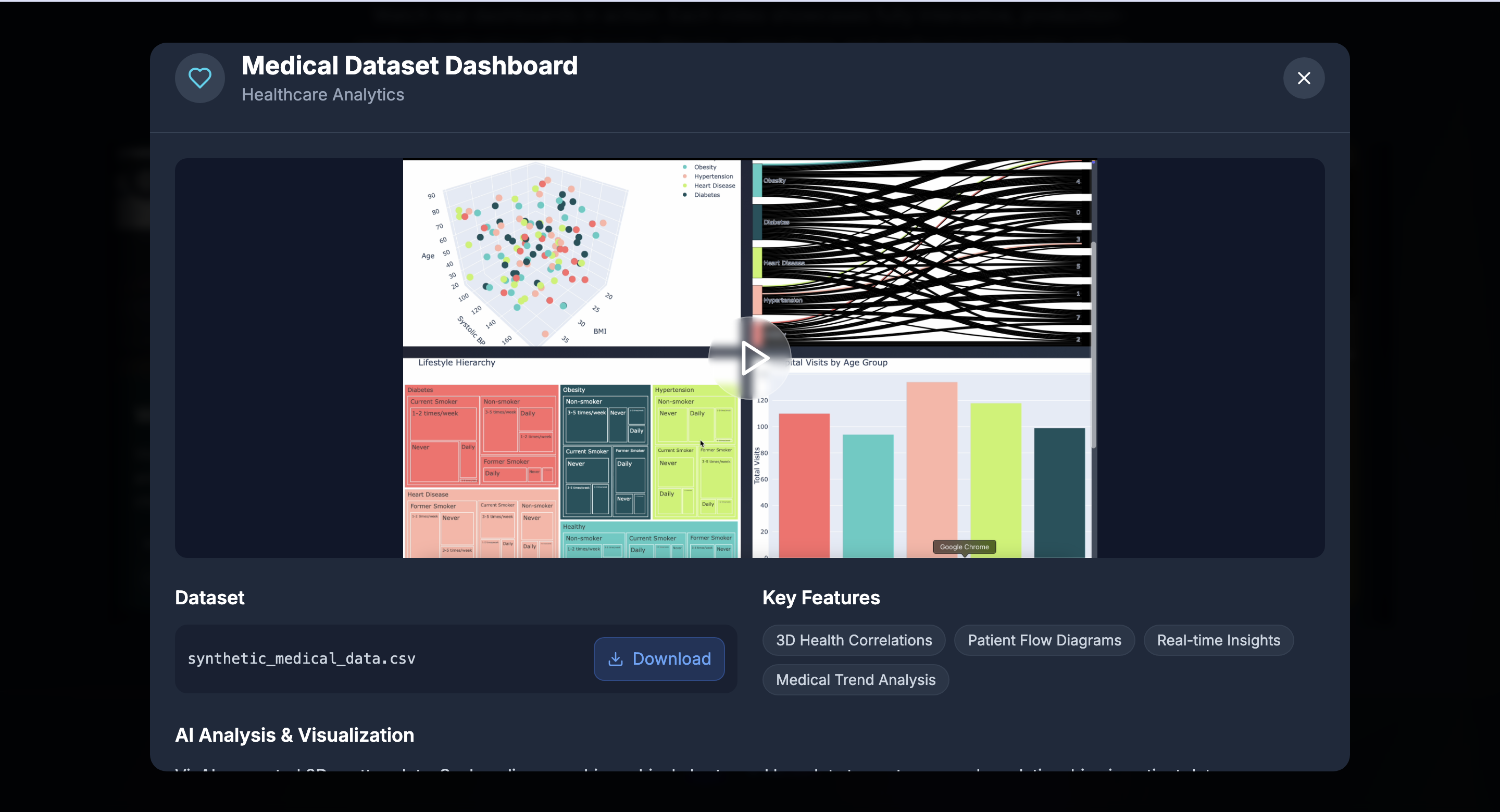Expand the Obesity block in the Lifestyle Hierarchy
Image resolution: width=1500 pixels, height=812 pixels.
(x=574, y=389)
